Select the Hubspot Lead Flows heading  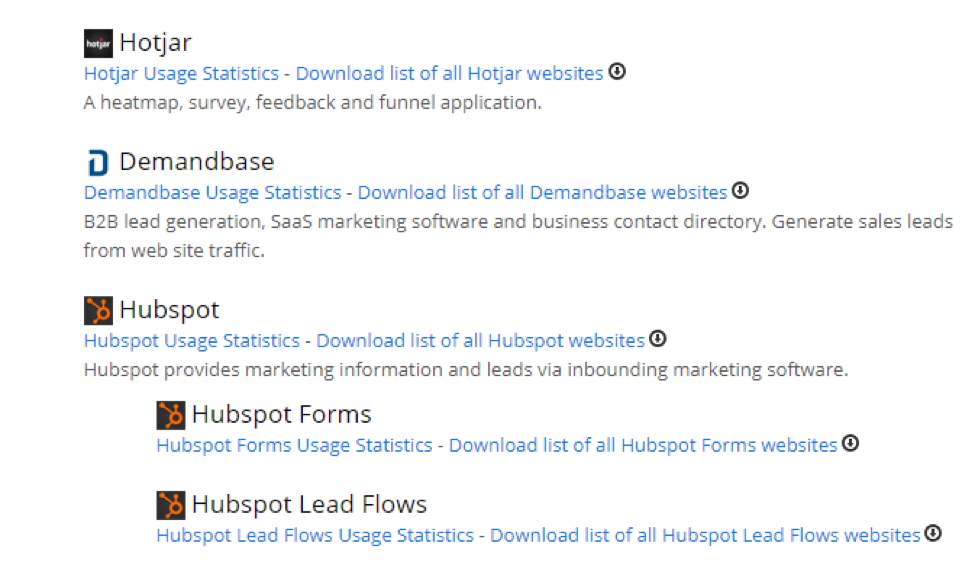[309, 504]
